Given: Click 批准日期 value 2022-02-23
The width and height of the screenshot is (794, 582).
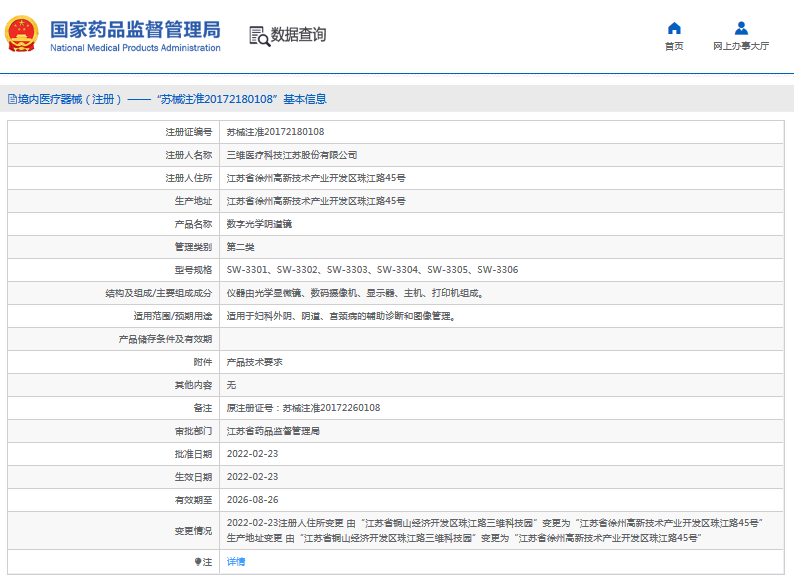Looking at the screenshot, I should click(x=252, y=454).
